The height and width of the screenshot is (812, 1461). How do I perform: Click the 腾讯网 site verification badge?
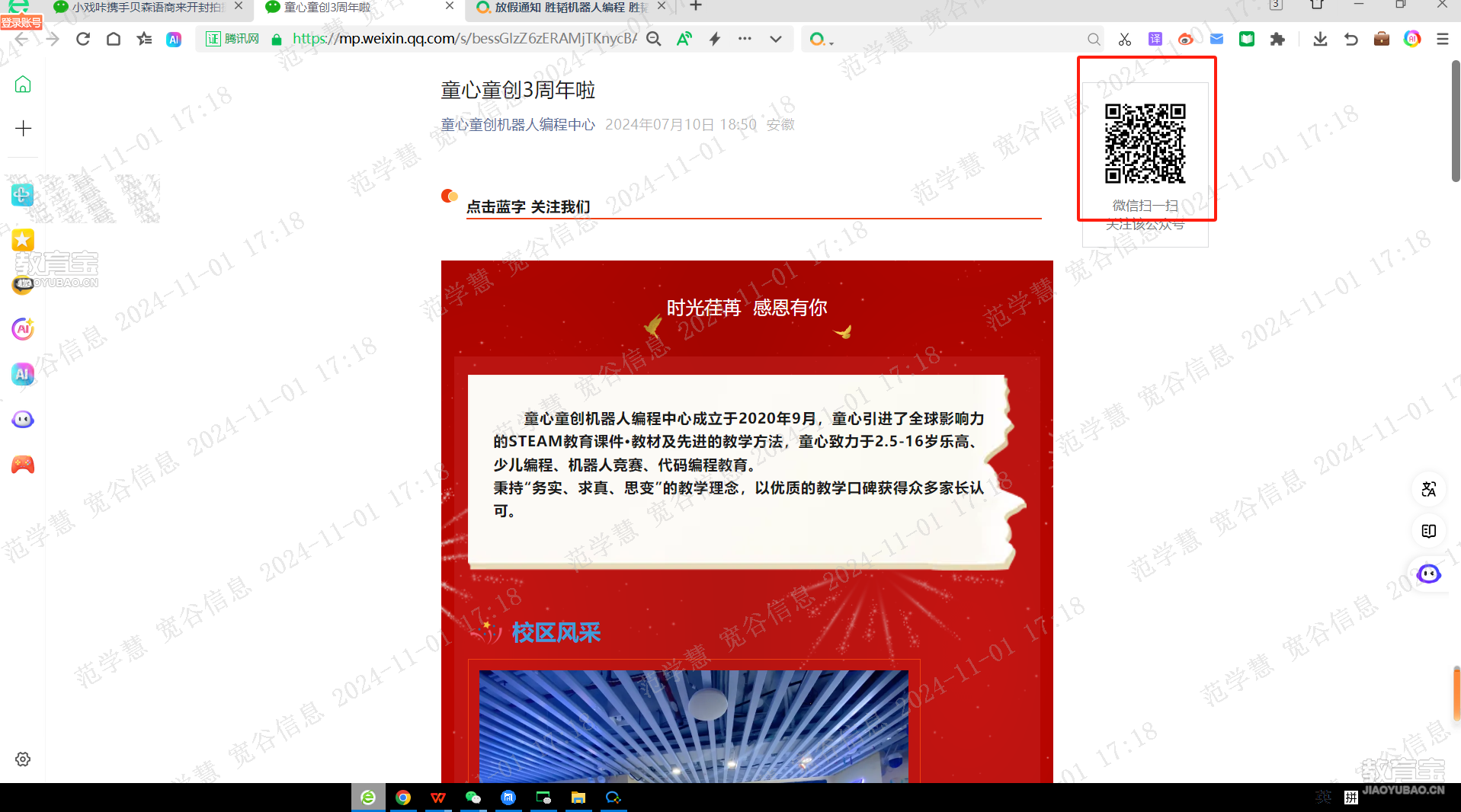(232, 39)
